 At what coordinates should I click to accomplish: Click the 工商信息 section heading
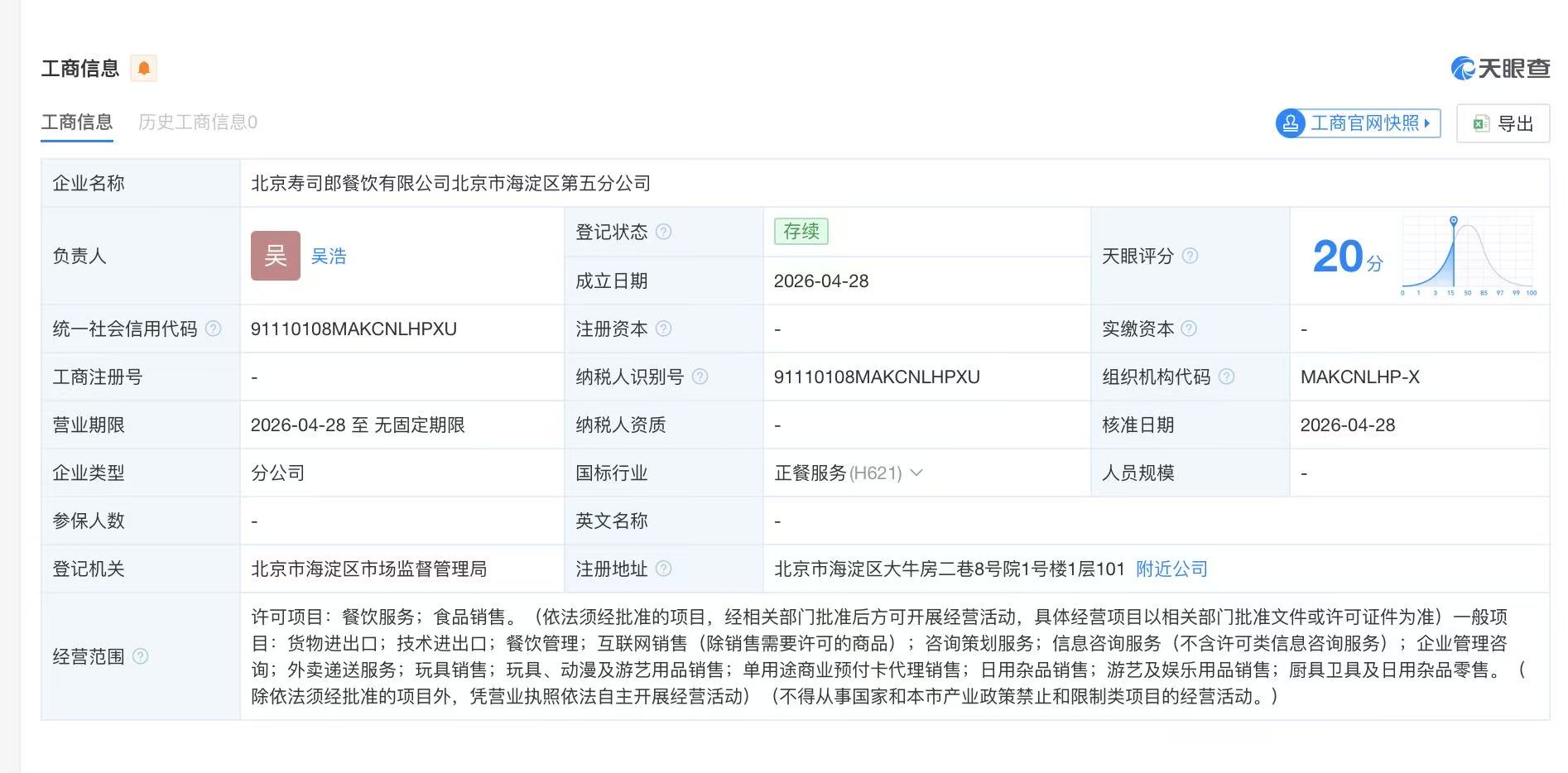click(x=80, y=68)
